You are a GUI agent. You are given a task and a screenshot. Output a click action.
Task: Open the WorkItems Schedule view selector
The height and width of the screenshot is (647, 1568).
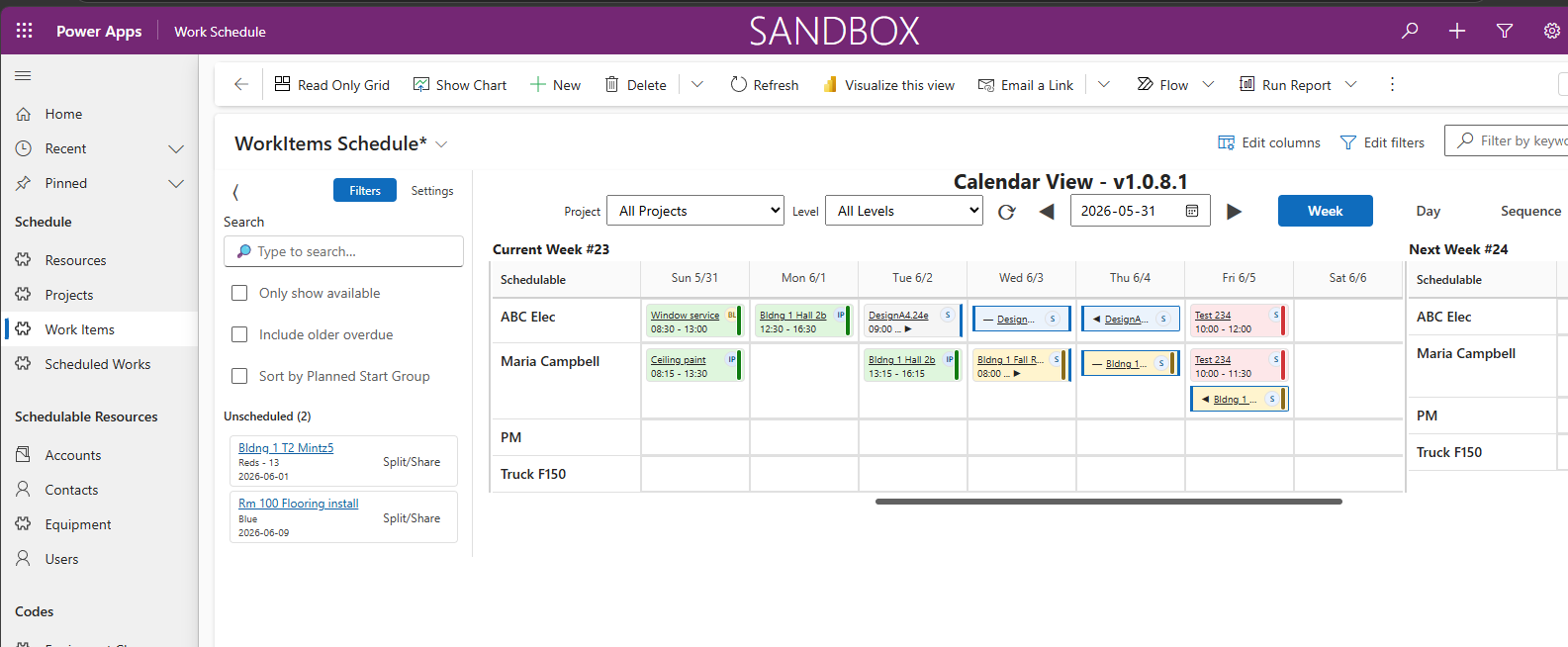[341, 143]
